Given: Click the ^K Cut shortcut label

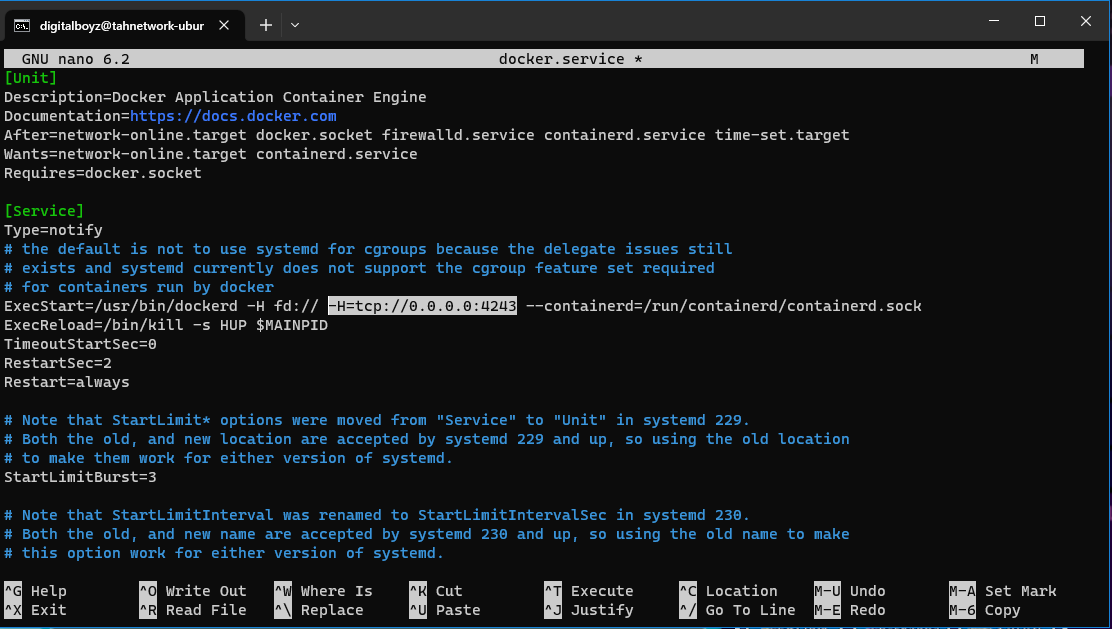Looking at the screenshot, I should tap(436, 591).
